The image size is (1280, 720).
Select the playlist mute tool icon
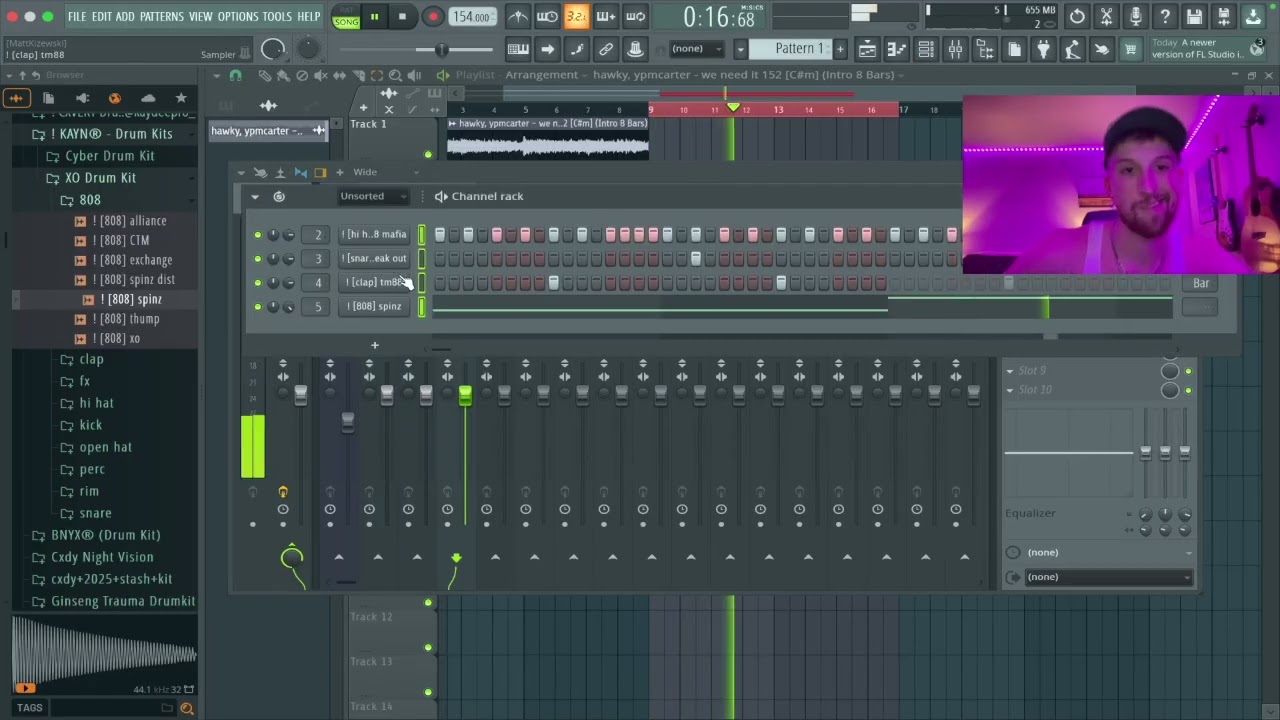click(x=321, y=75)
